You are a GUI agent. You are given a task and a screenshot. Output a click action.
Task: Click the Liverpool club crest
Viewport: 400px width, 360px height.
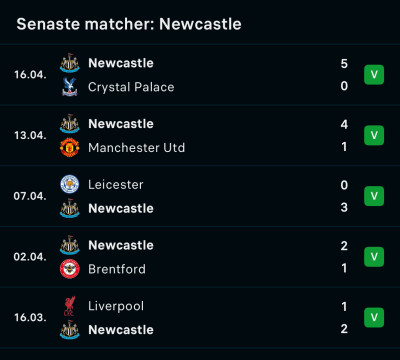click(x=70, y=306)
